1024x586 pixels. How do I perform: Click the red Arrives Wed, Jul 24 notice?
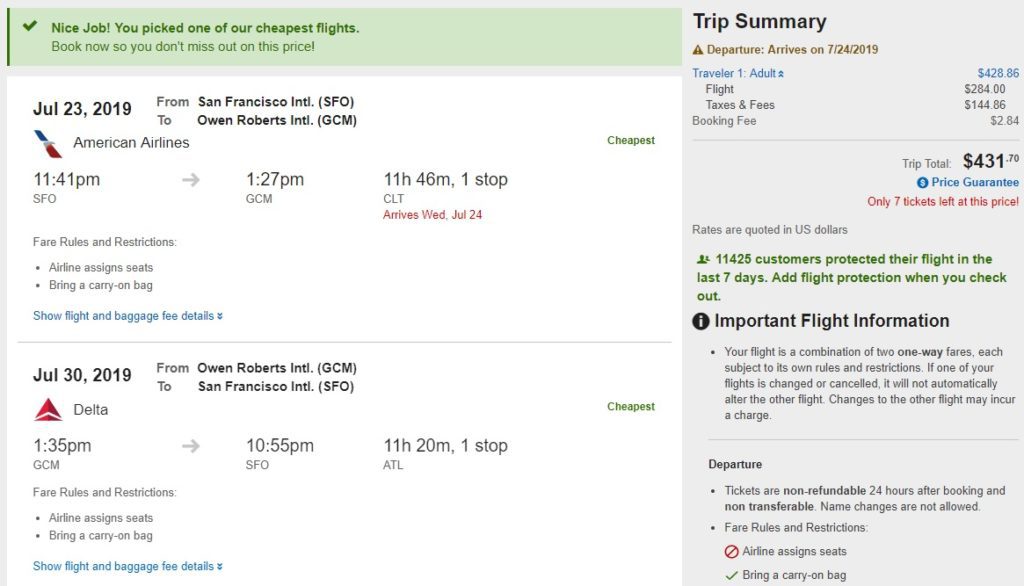click(432, 215)
